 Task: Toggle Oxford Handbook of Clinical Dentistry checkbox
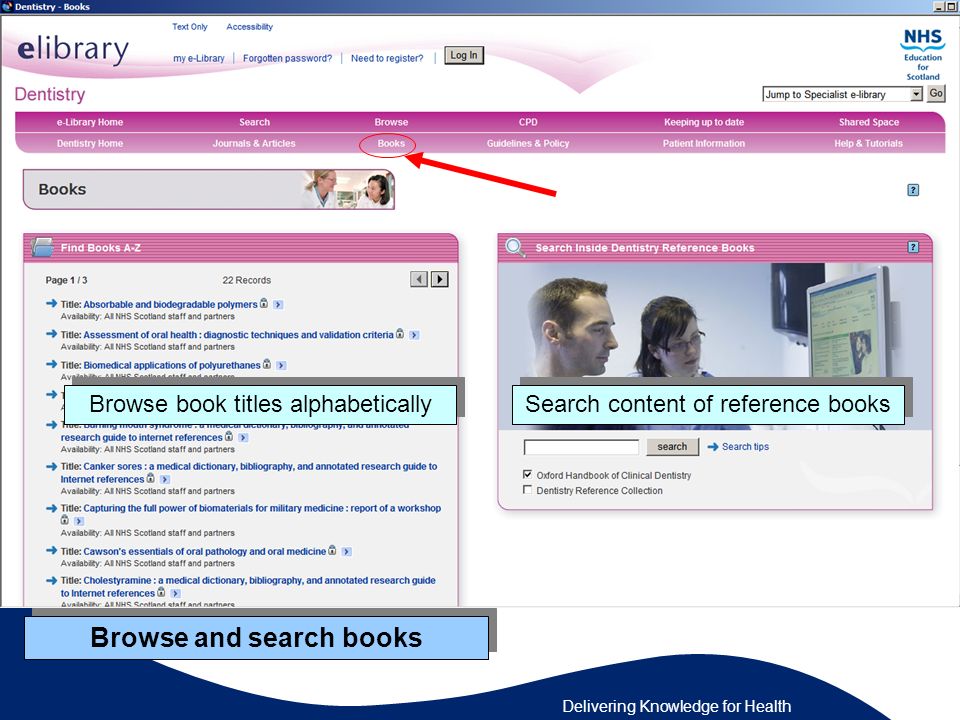click(527, 474)
